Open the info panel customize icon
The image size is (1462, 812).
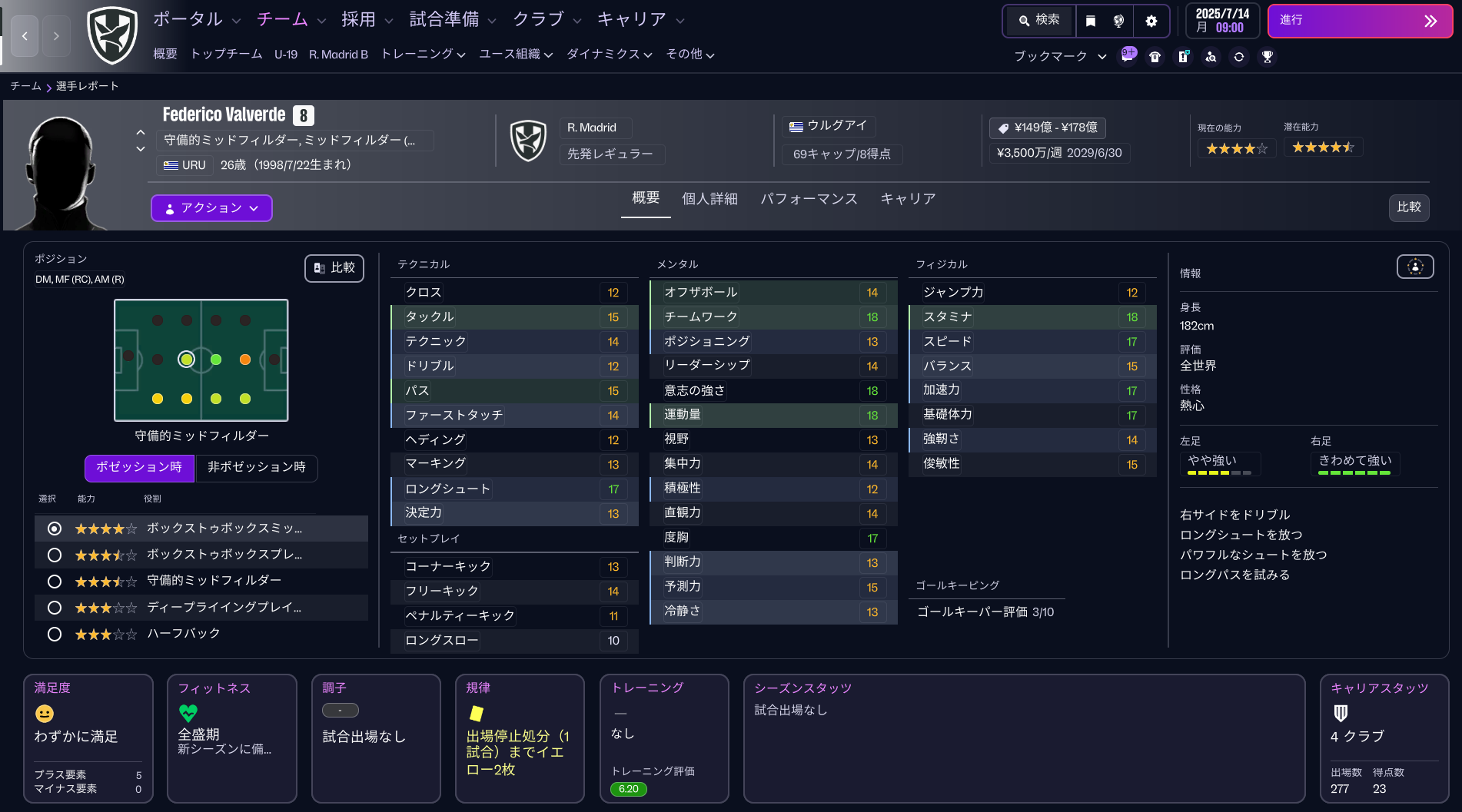pyautogui.click(x=1414, y=267)
